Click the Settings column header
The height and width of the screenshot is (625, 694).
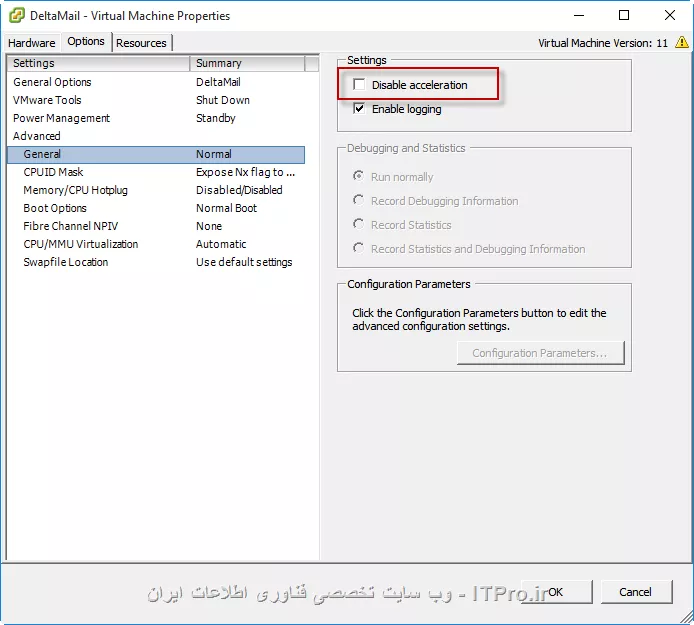click(98, 63)
